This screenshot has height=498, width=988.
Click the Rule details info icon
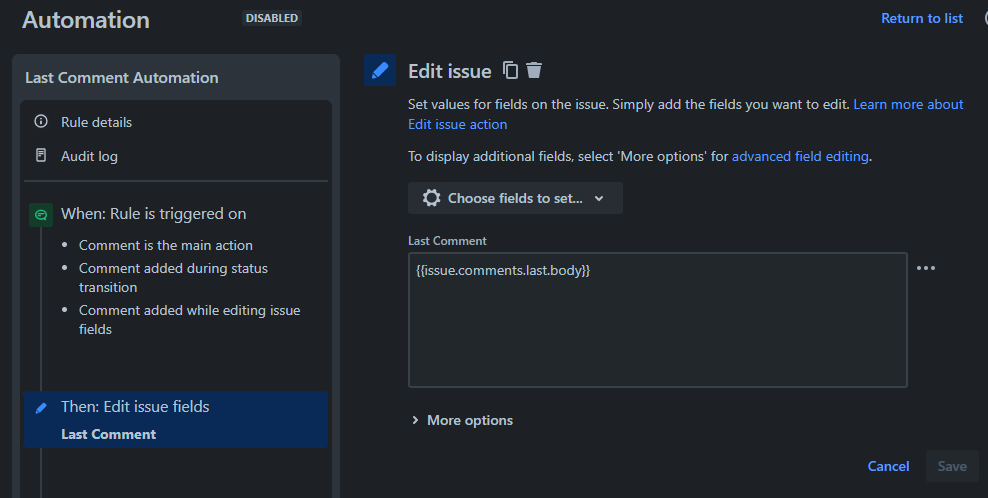(41, 121)
